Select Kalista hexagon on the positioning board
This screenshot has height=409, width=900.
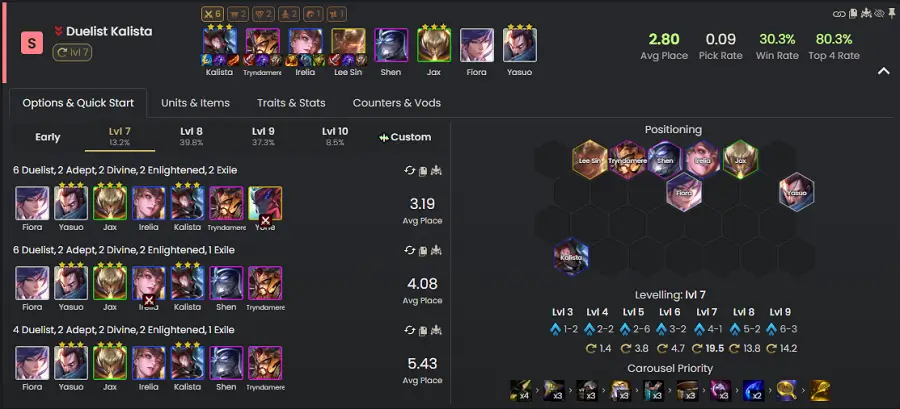[571, 255]
